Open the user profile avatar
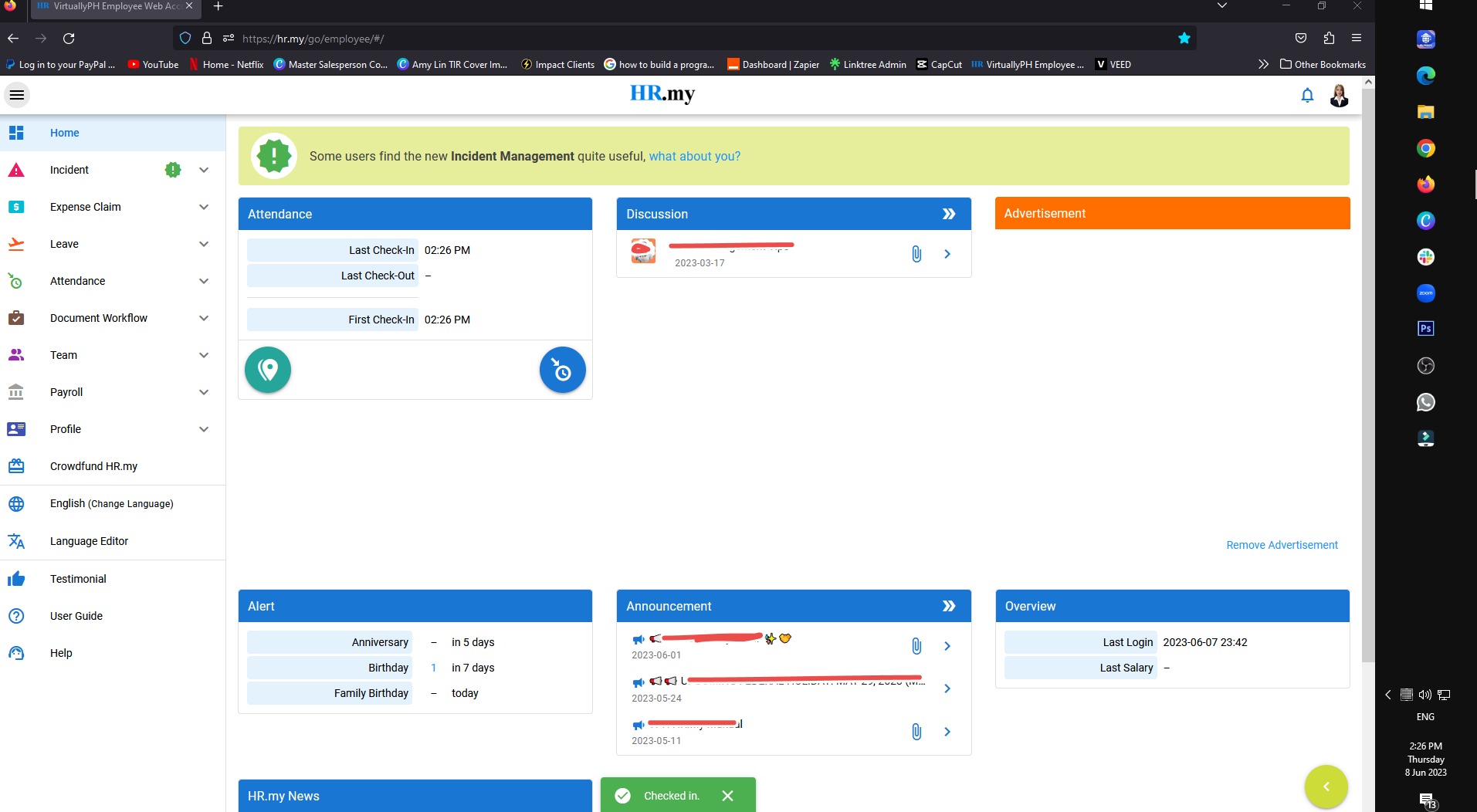The image size is (1477, 812). (x=1340, y=95)
